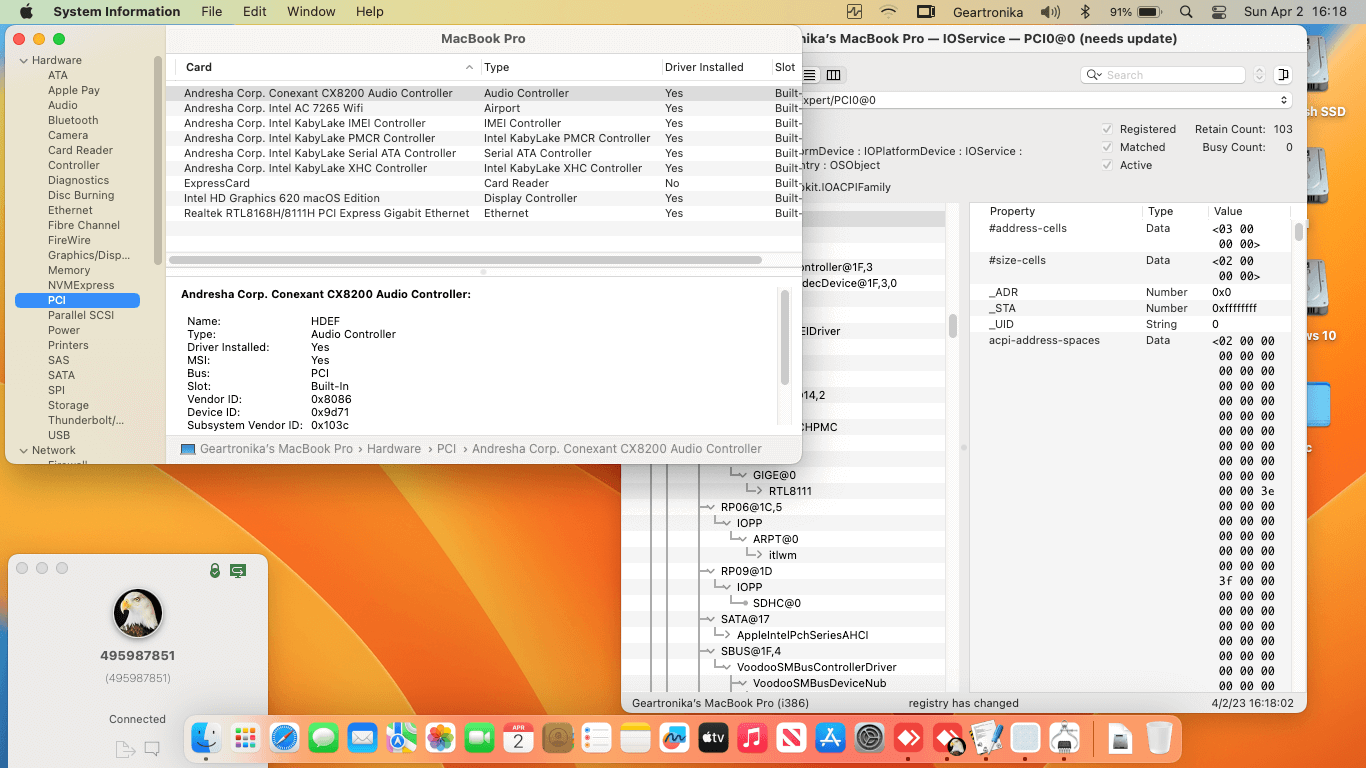1366x768 pixels.
Task: Open the Trash in the Dock
Action: [x=1159, y=739]
